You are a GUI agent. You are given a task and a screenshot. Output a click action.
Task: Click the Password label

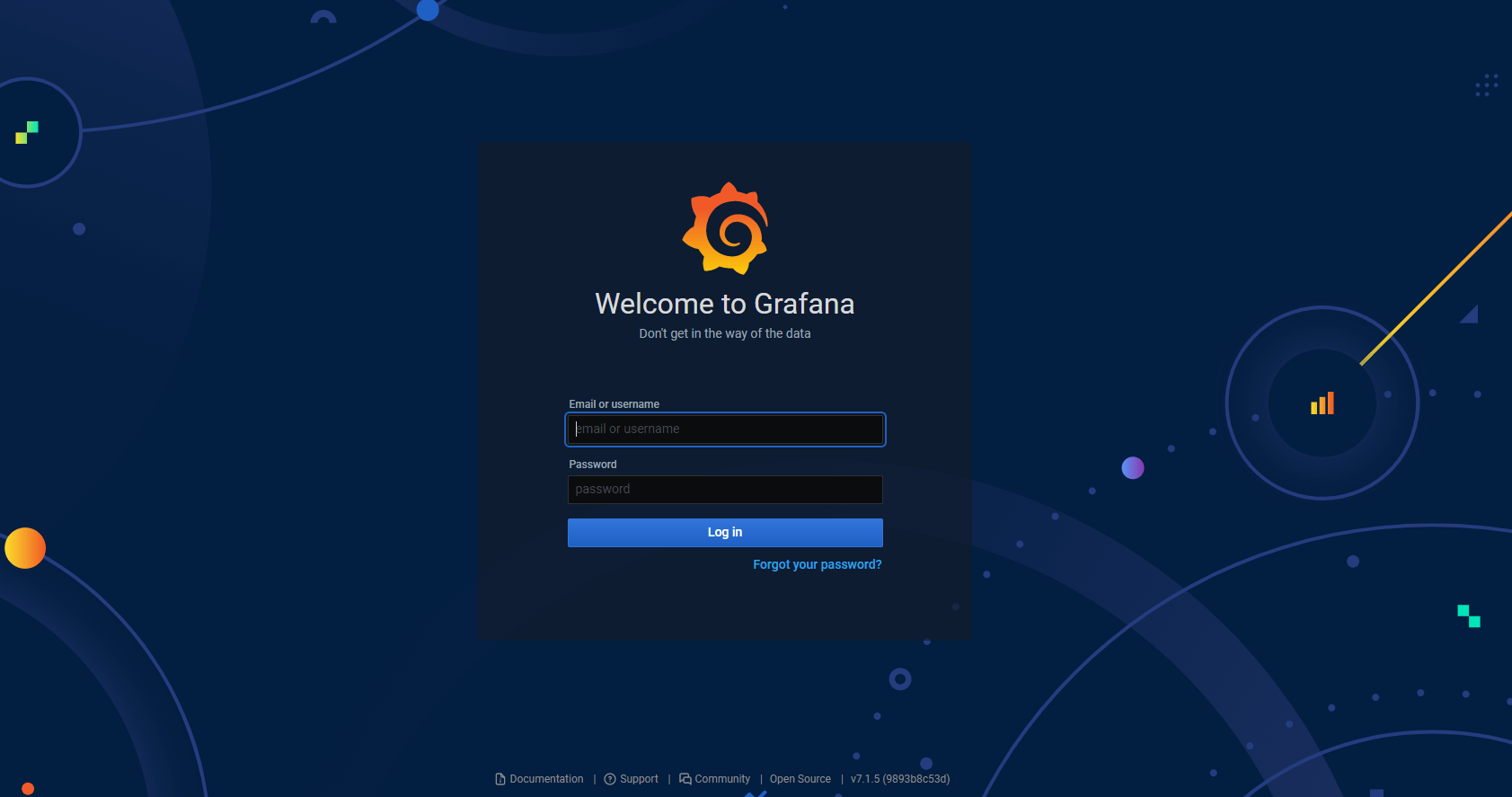593,465
